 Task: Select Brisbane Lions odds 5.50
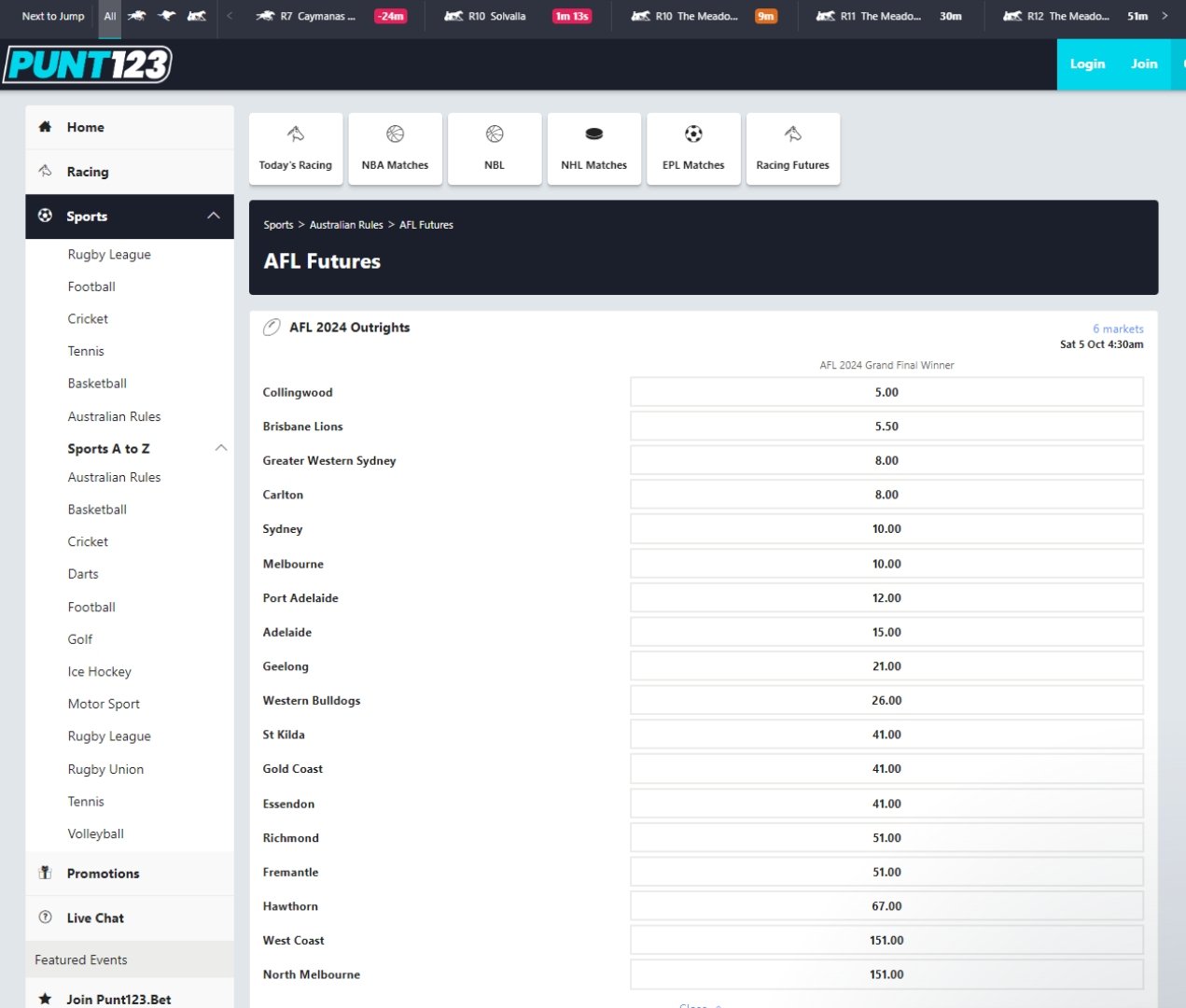[886, 427]
